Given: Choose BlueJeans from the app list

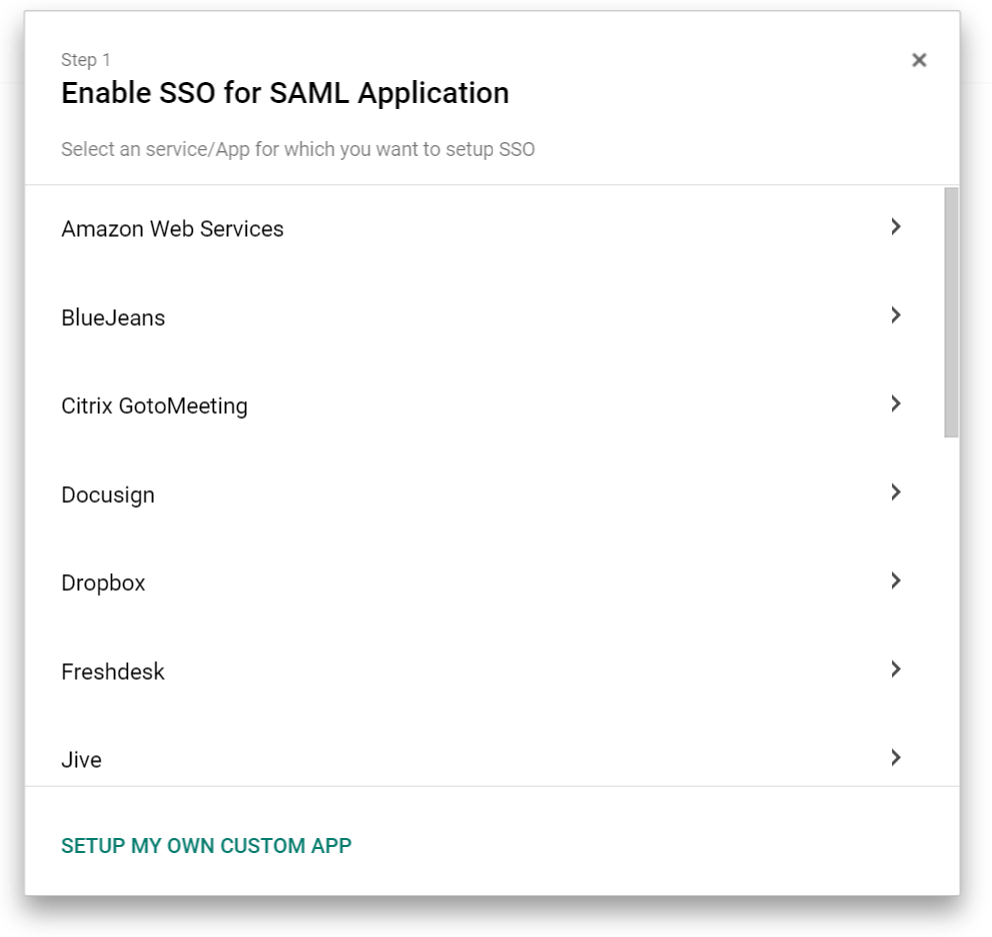Looking at the screenshot, I should (113, 317).
